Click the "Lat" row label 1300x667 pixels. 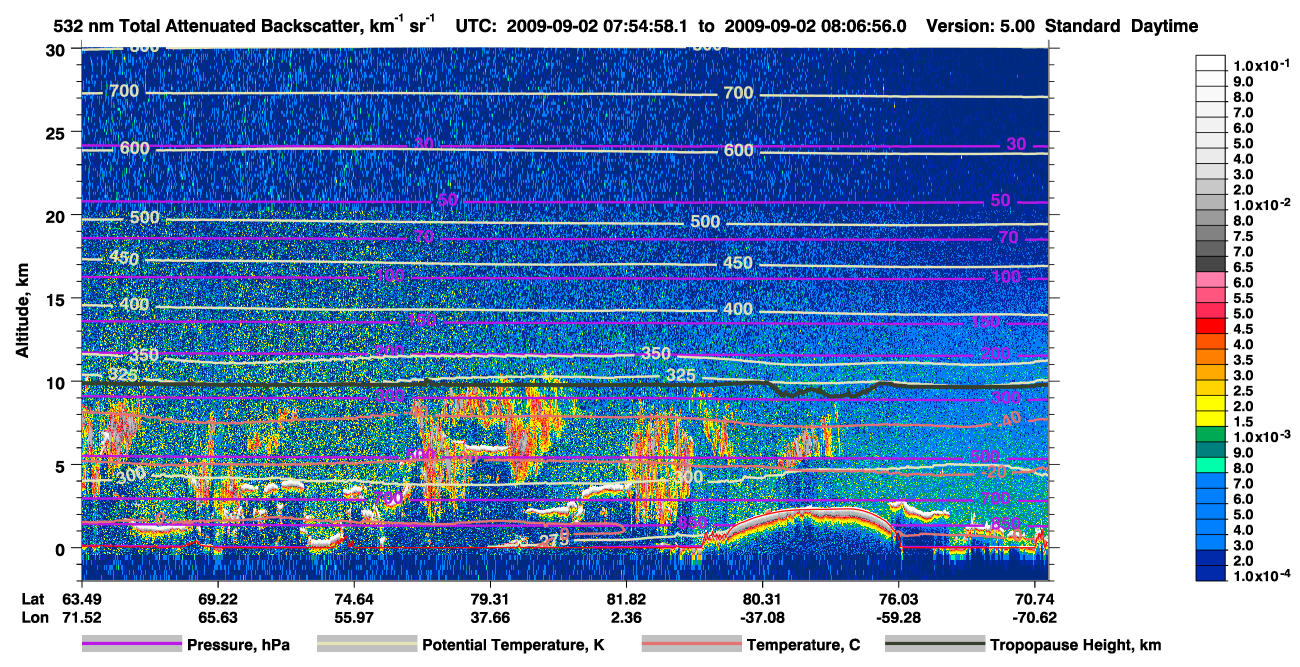[33, 598]
